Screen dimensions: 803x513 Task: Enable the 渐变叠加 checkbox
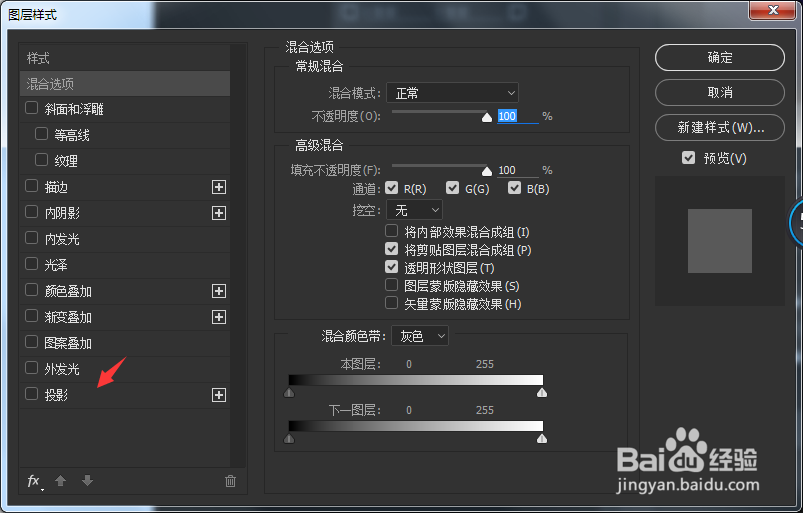click(x=32, y=315)
